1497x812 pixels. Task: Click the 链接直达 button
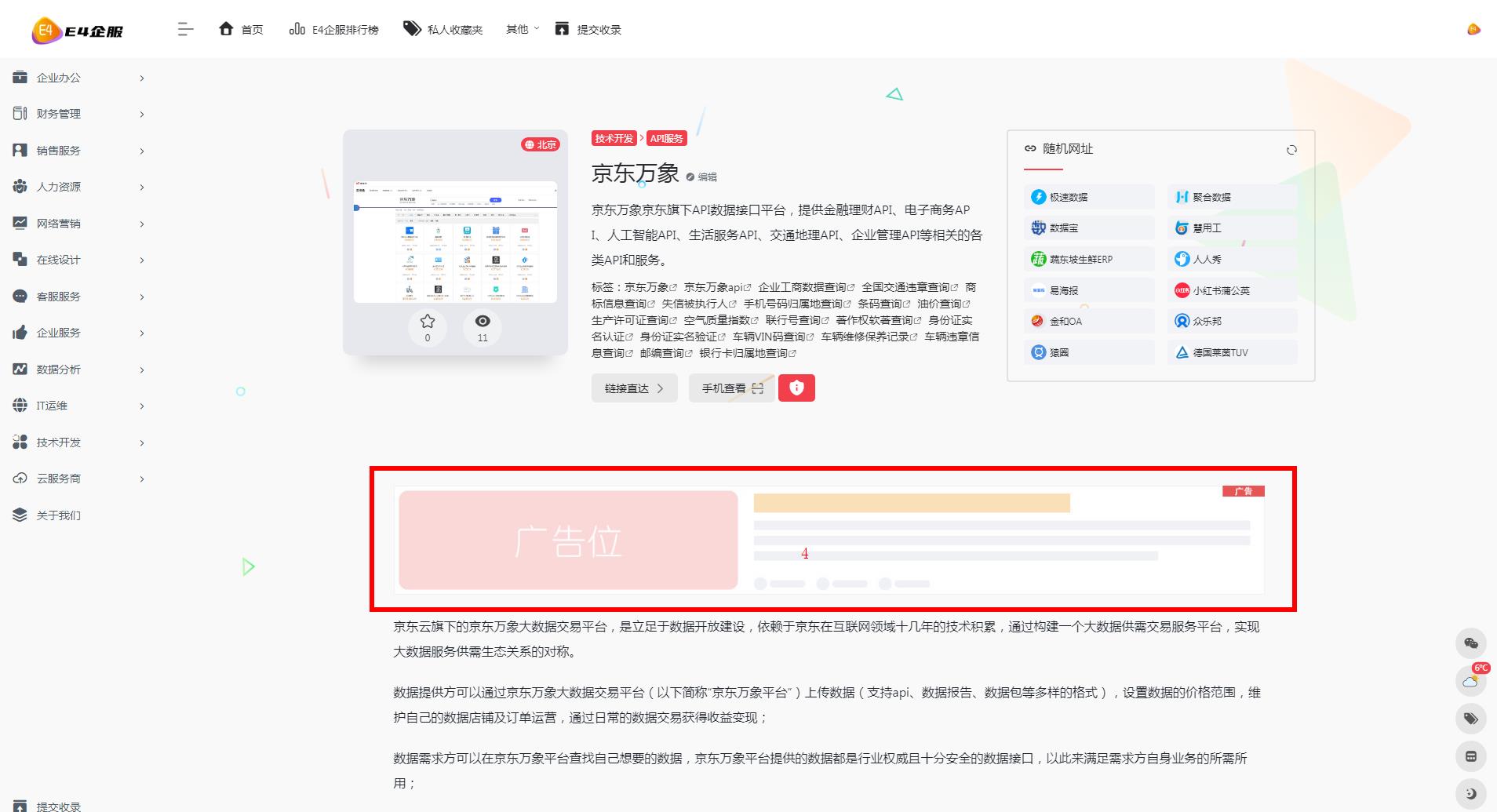(634, 388)
